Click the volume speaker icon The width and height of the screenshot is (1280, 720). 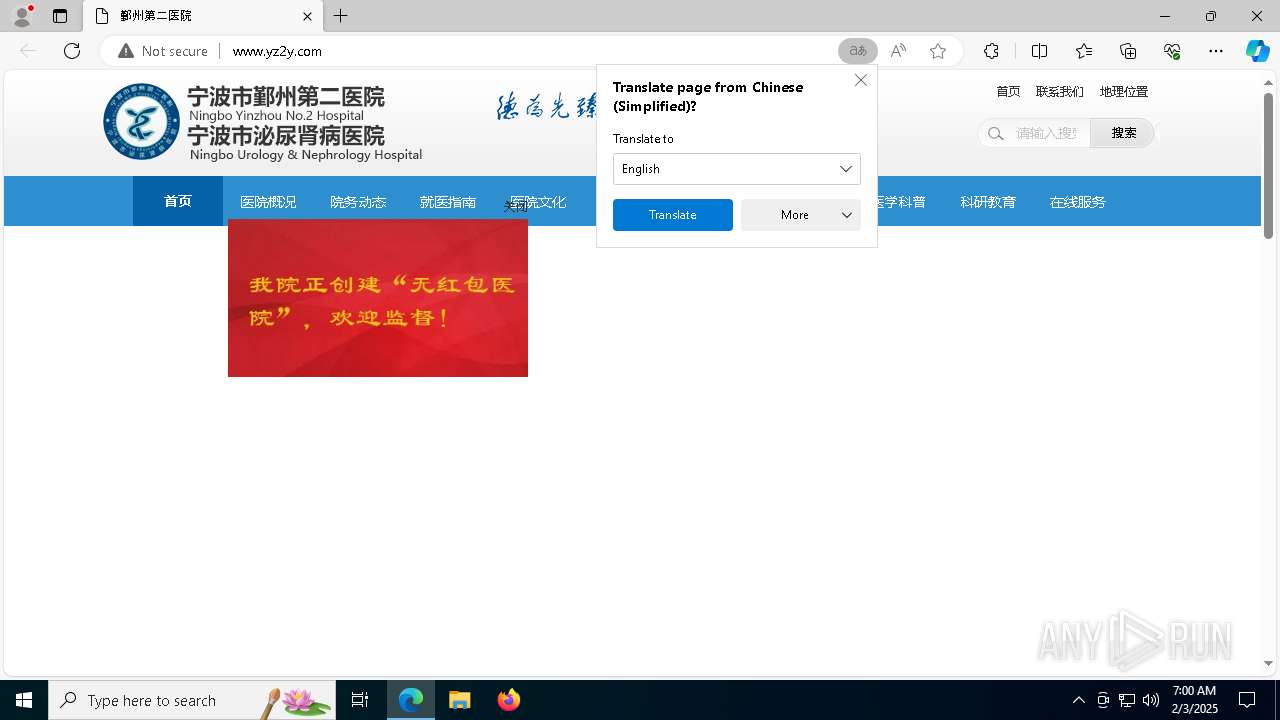pos(1151,700)
